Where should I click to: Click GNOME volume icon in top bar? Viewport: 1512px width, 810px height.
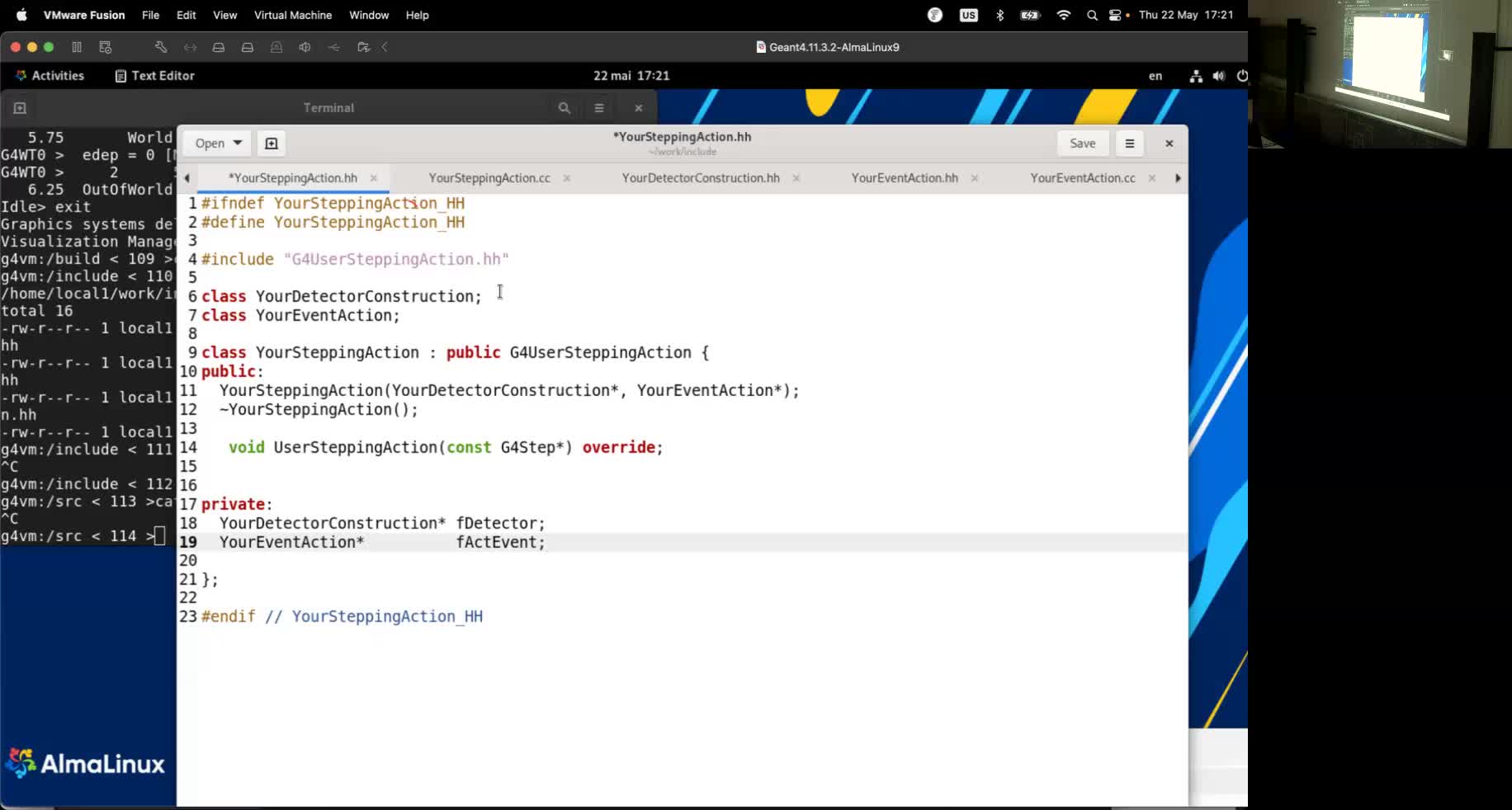[x=1219, y=76]
